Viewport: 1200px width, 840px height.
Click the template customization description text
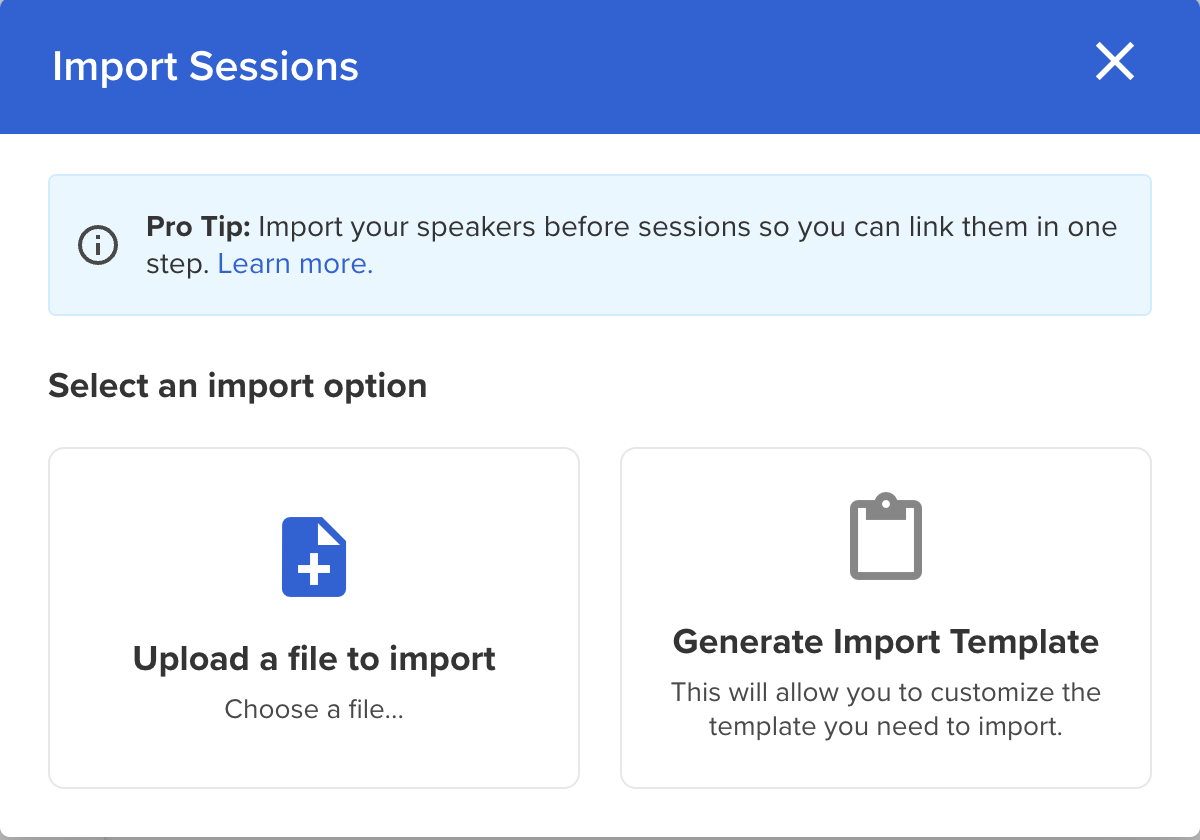tap(886, 709)
